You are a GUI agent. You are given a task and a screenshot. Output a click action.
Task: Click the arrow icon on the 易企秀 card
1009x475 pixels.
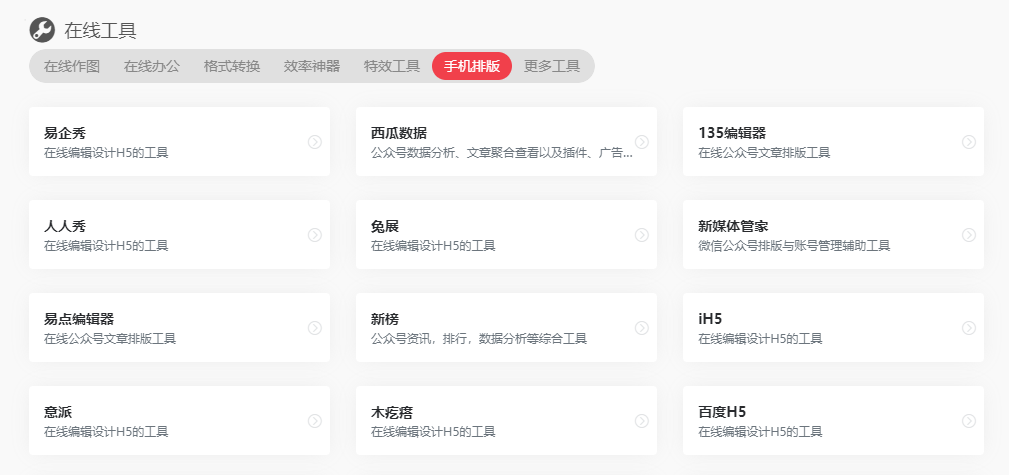pyautogui.click(x=315, y=142)
